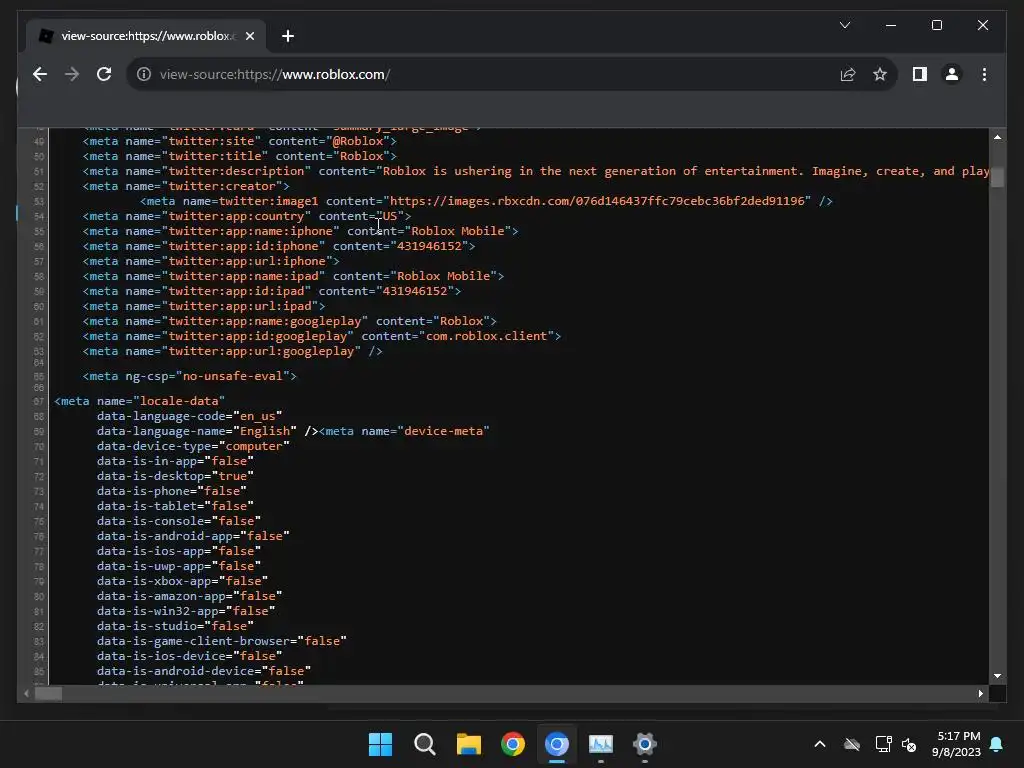Image resolution: width=1024 pixels, height=768 pixels.
Task: Open the browser side panel
Action: coord(920,74)
